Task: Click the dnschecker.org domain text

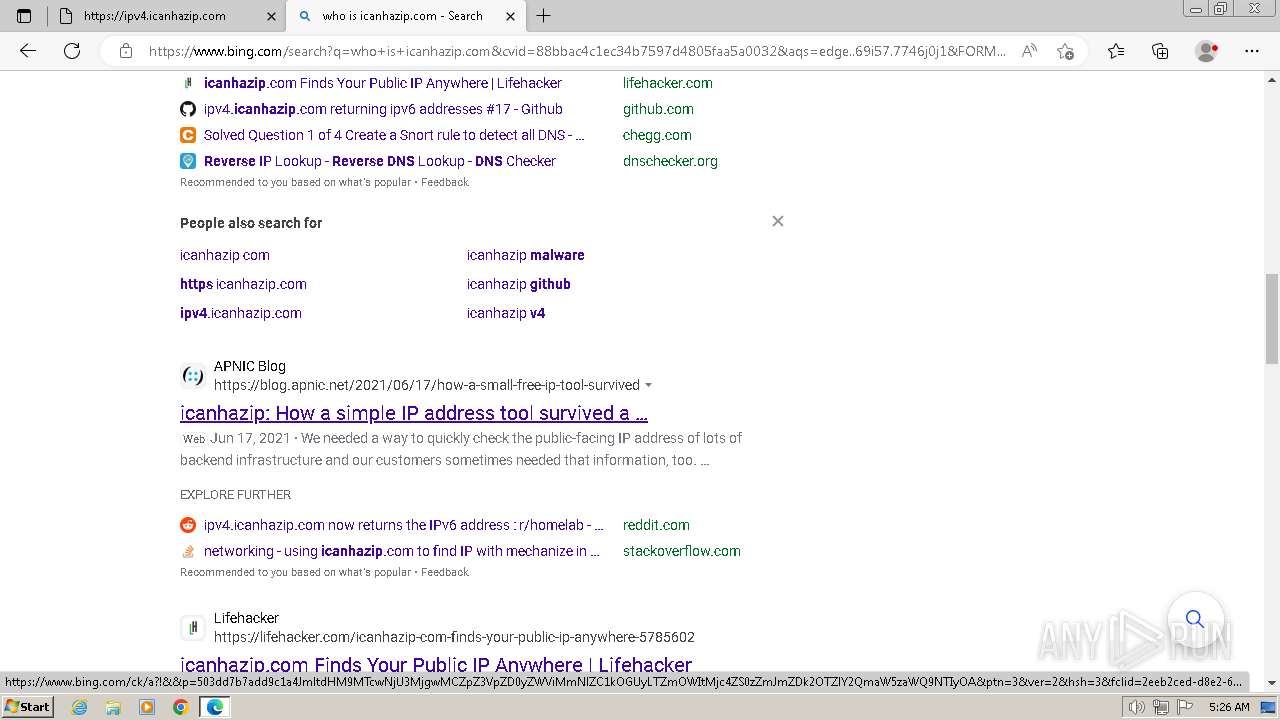Action: 670,161
